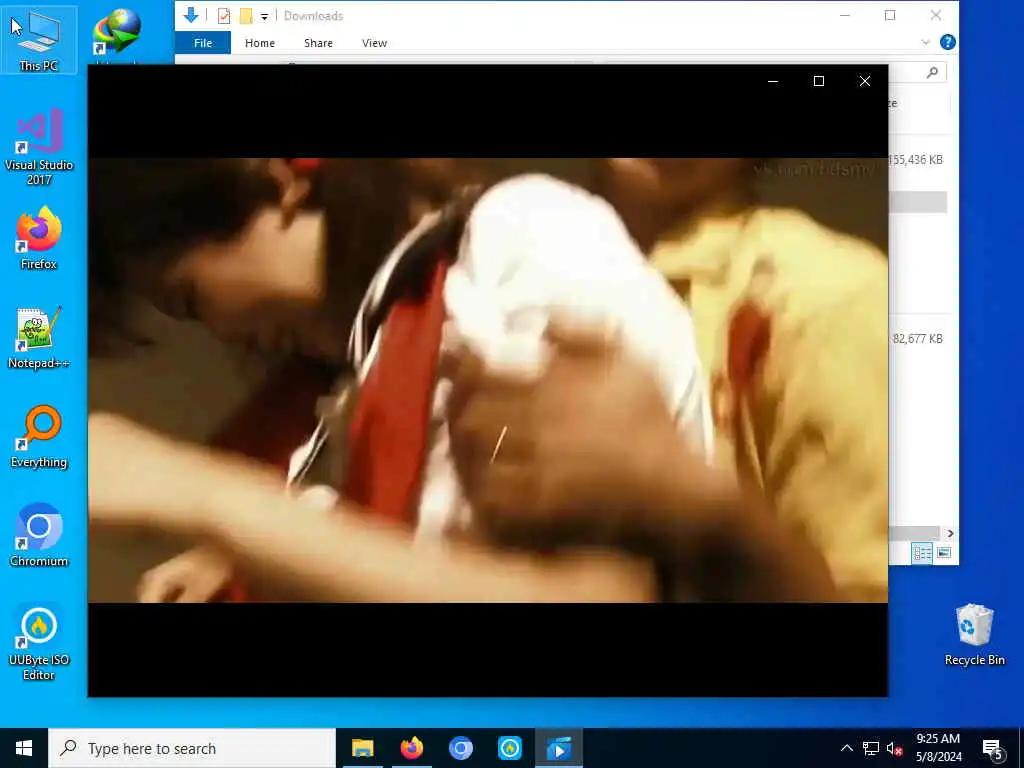Viewport: 1024px width, 768px height.
Task: Open Chromium from the taskbar
Action: click(x=460, y=748)
